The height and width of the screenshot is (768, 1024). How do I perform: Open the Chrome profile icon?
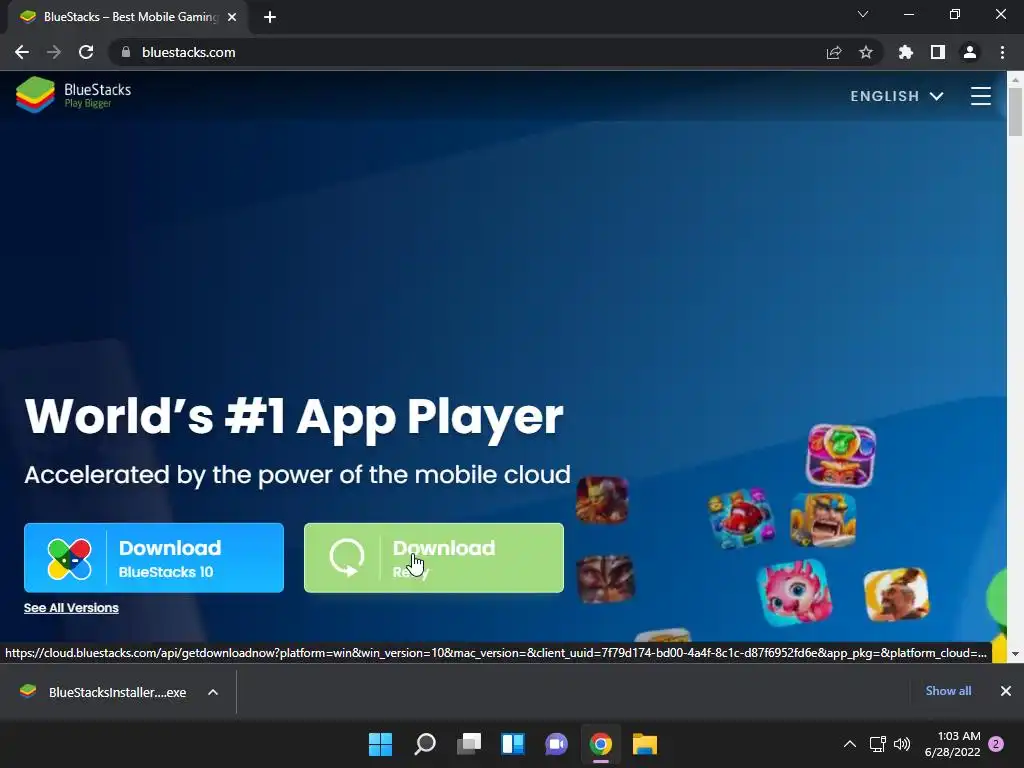(x=970, y=52)
